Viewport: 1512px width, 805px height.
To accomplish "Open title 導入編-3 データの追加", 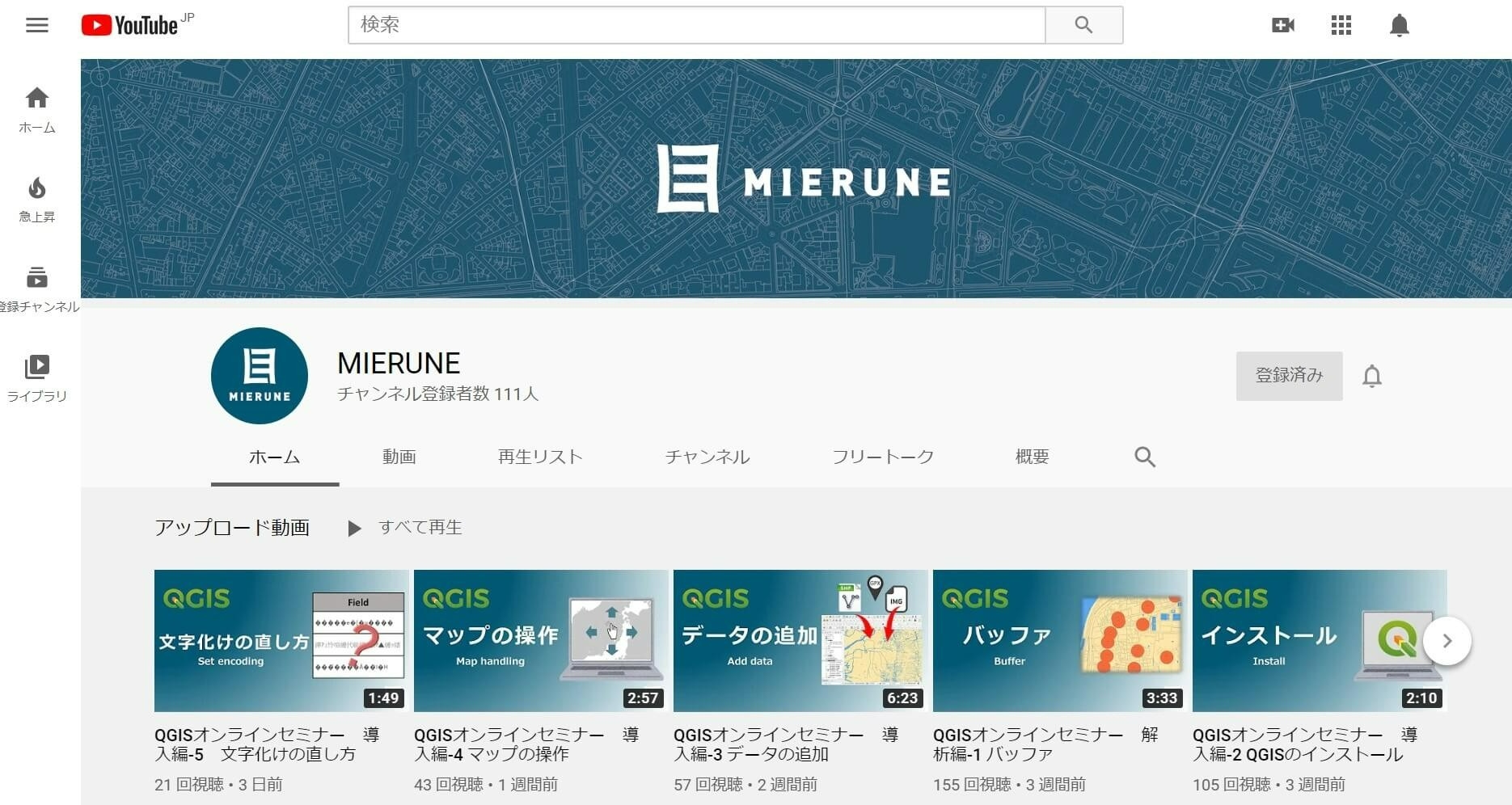I will tap(786, 744).
